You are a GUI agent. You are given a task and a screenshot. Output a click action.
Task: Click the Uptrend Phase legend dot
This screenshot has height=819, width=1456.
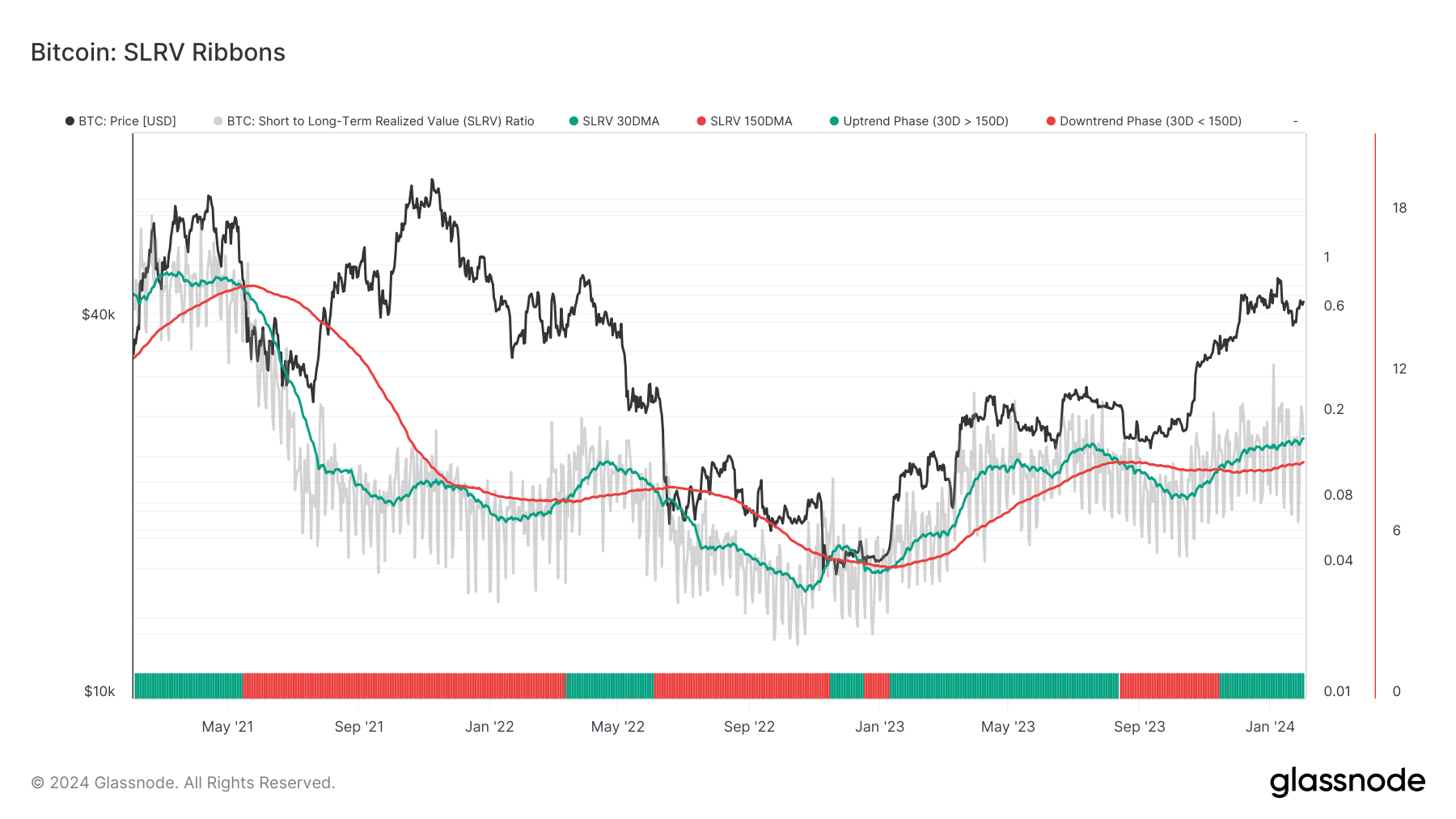pos(835,120)
